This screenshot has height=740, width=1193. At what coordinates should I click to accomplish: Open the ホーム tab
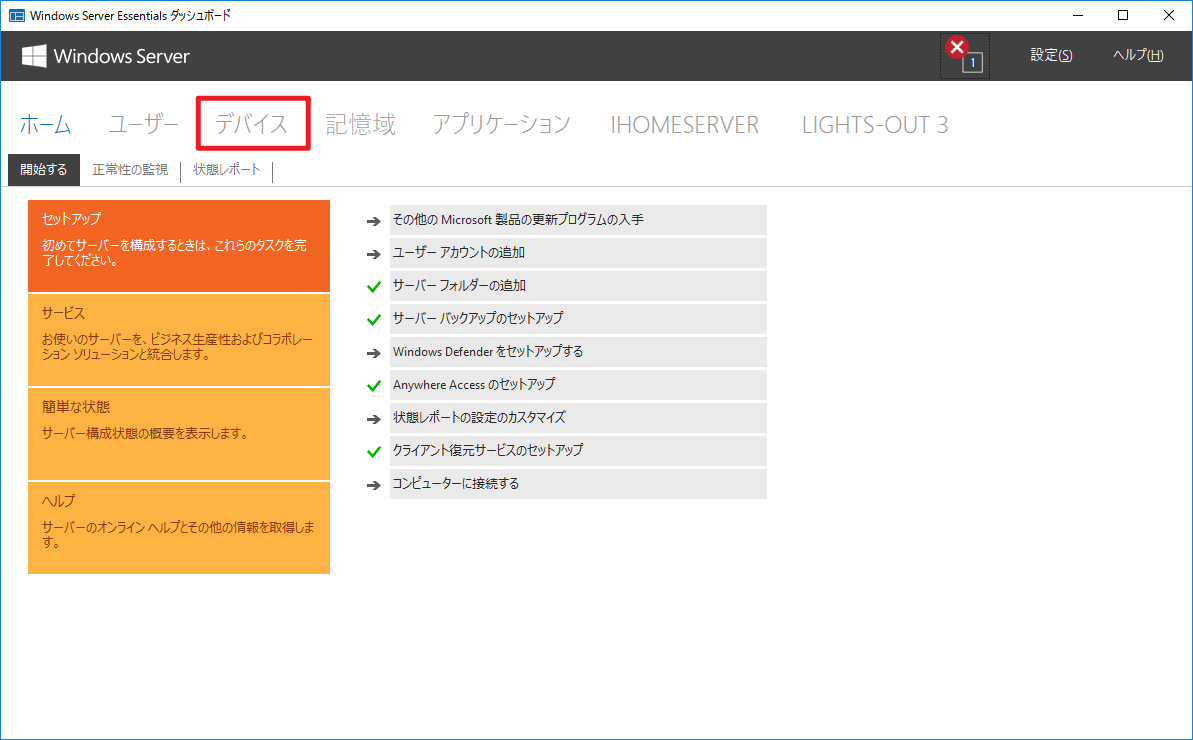[45, 124]
